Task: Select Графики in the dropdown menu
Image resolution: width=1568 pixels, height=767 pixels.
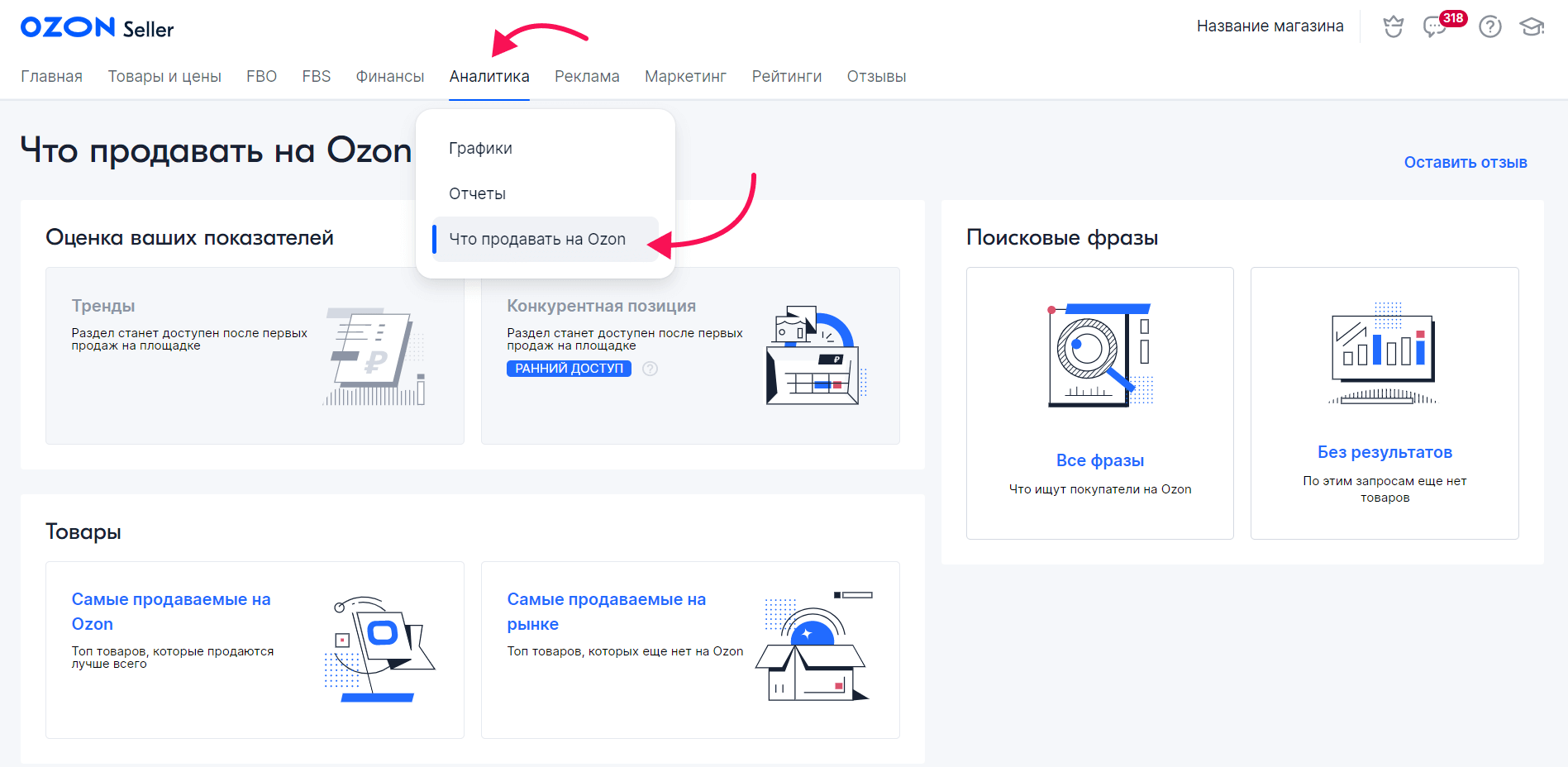Action: (x=546, y=149)
